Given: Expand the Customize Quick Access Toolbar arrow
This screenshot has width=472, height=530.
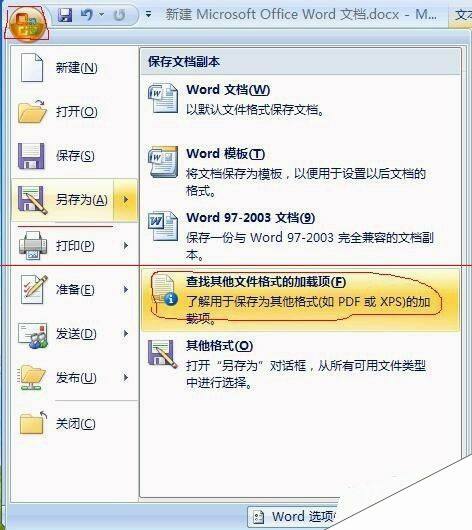Looking at the screenshot, I should click(x=148, y=15).
